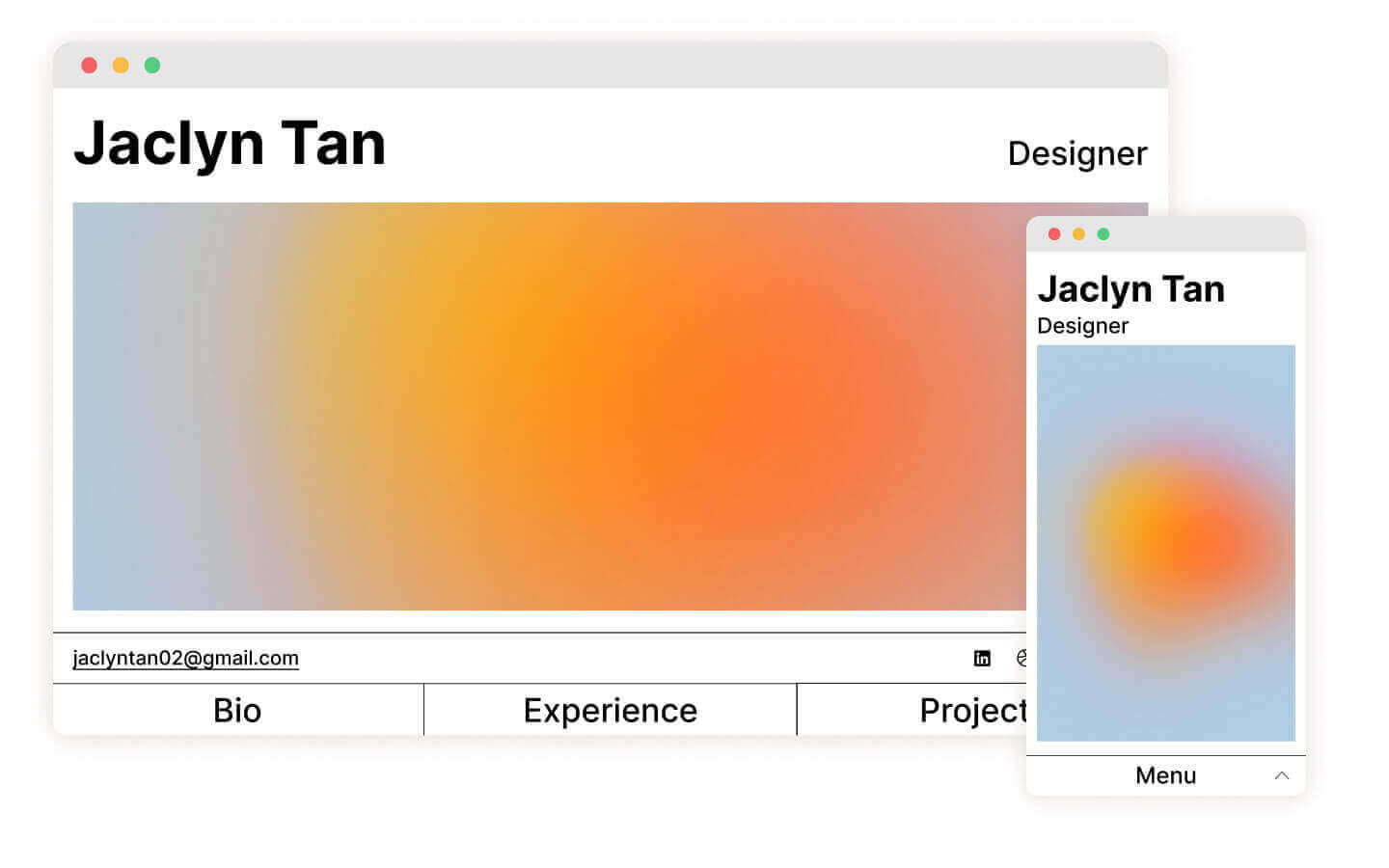The image size is (1389, 868).
Task: Close the mobile window with red dot
Action: pyautogui.click(x=1054, y=234)
